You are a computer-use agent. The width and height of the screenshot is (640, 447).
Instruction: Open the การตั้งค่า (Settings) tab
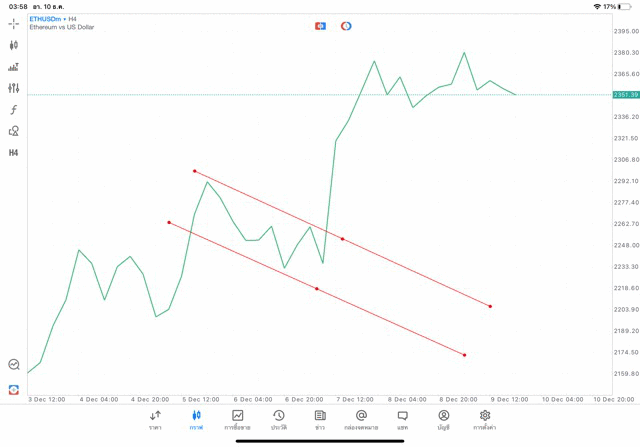coord(485,420)
